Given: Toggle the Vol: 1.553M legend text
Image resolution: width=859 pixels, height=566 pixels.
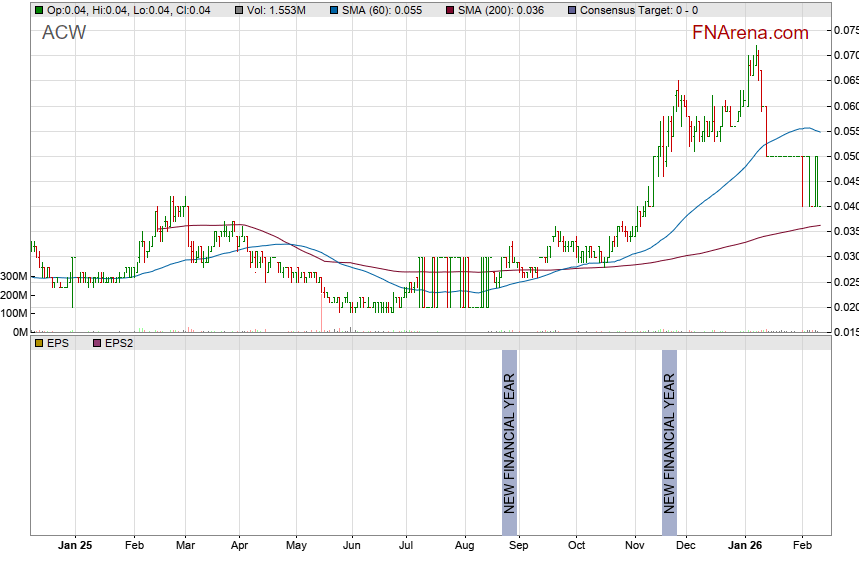Looking at the screenshot, I should tap(277, 10).
